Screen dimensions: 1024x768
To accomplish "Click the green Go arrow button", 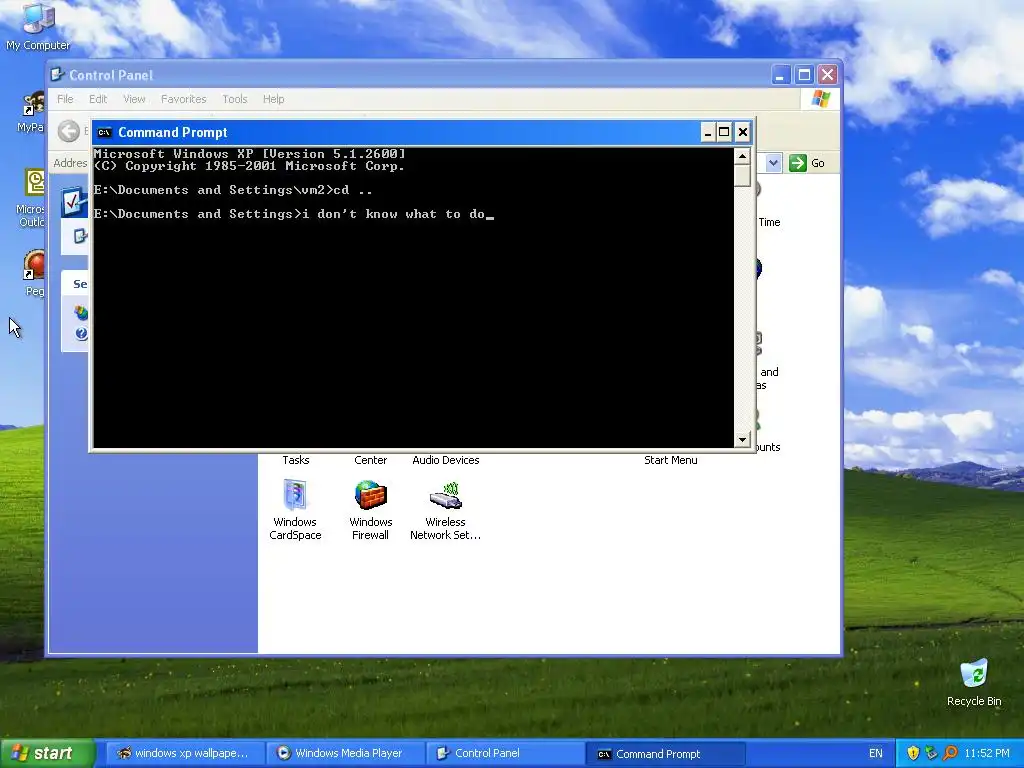I will [798, 163].
